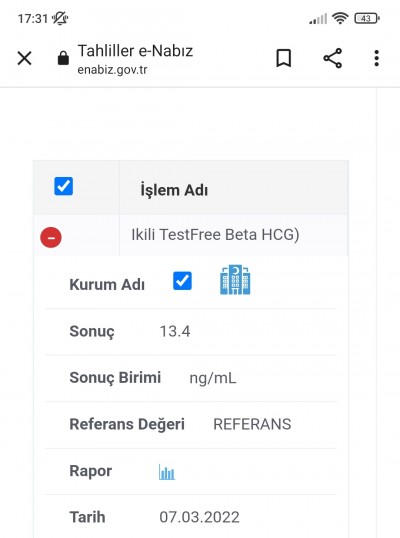
Task: Tap the muted notifications bell icon
Action: pyautogui.click(x=60, y=18)
